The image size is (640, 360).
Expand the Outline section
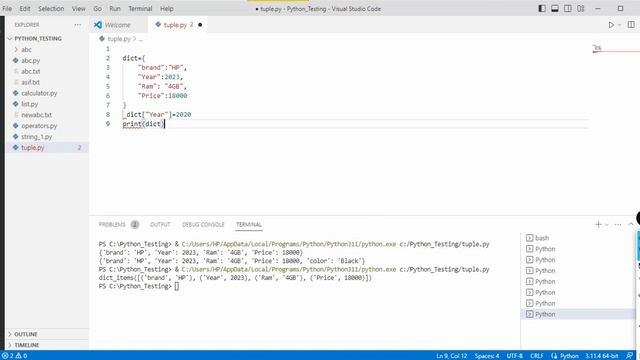[x=26, y=334]
